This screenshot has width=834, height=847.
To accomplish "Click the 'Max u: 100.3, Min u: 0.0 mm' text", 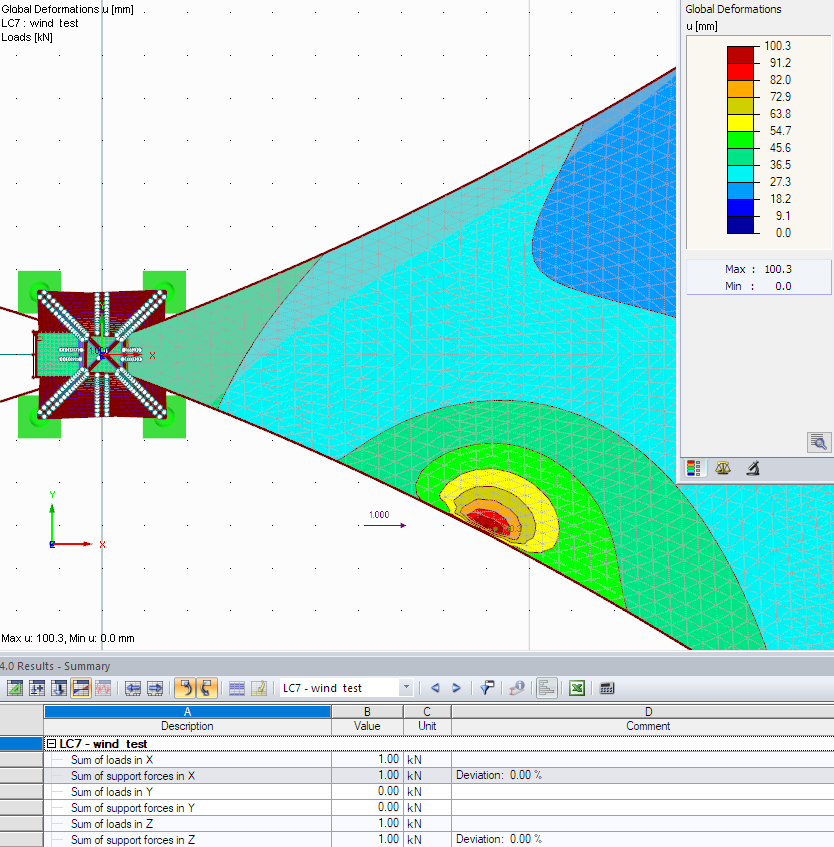I will [68, 638].
